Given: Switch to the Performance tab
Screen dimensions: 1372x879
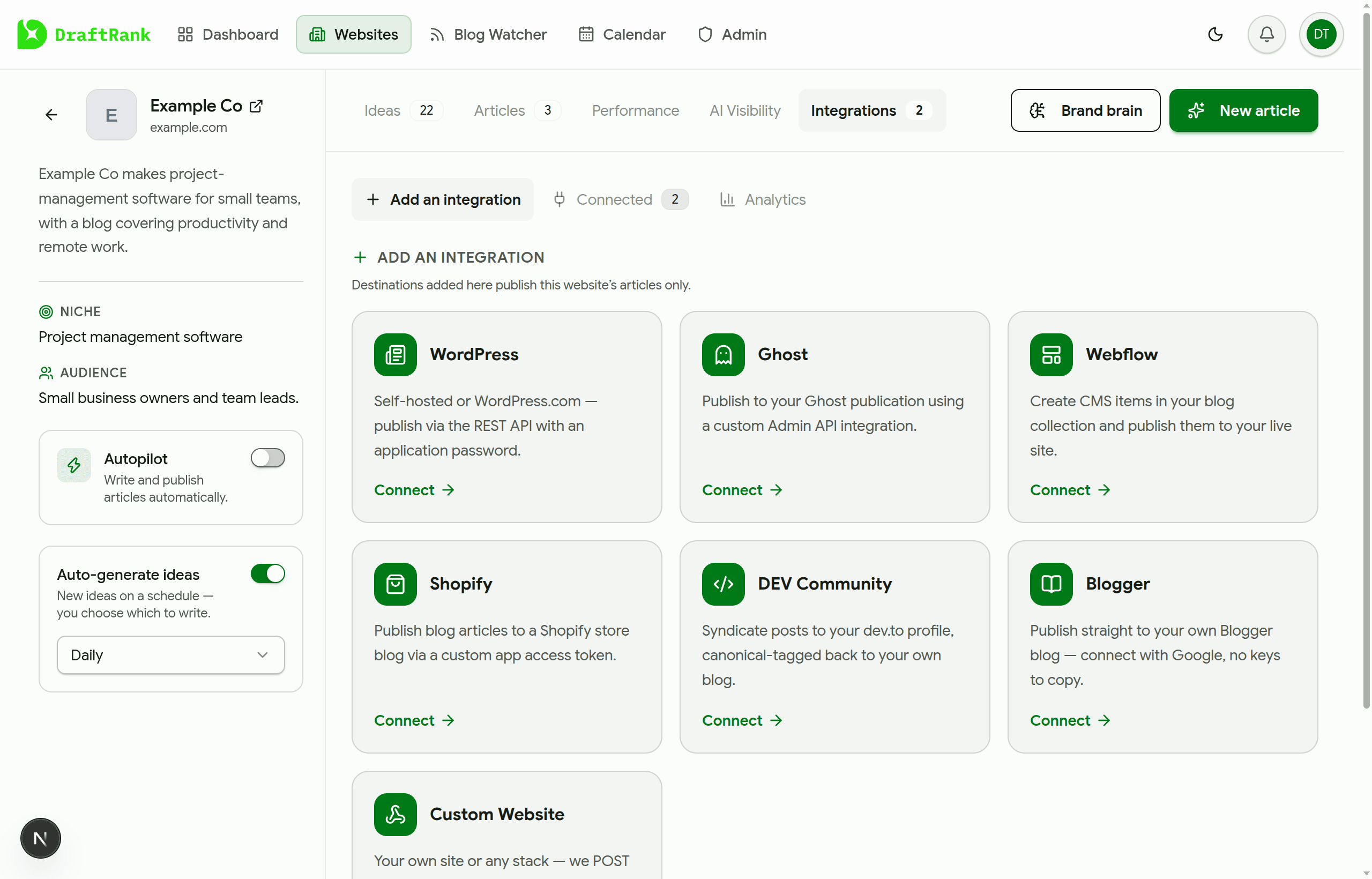Looking at the screenshot, I should [x=635, y=110].
